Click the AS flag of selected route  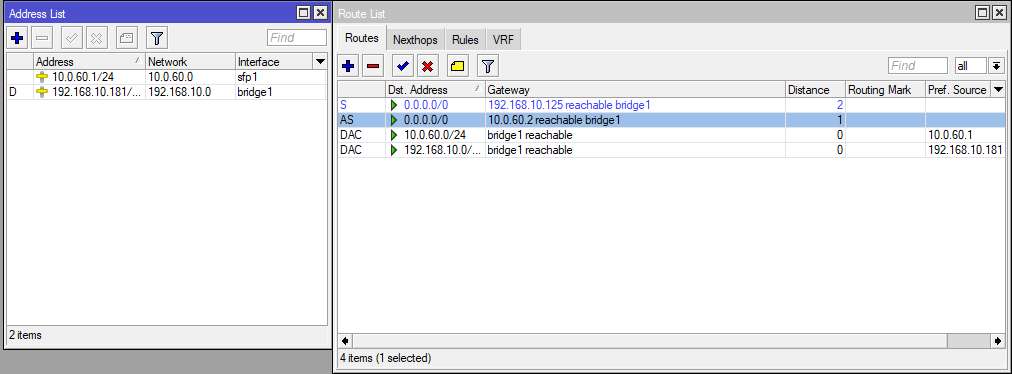346,119
